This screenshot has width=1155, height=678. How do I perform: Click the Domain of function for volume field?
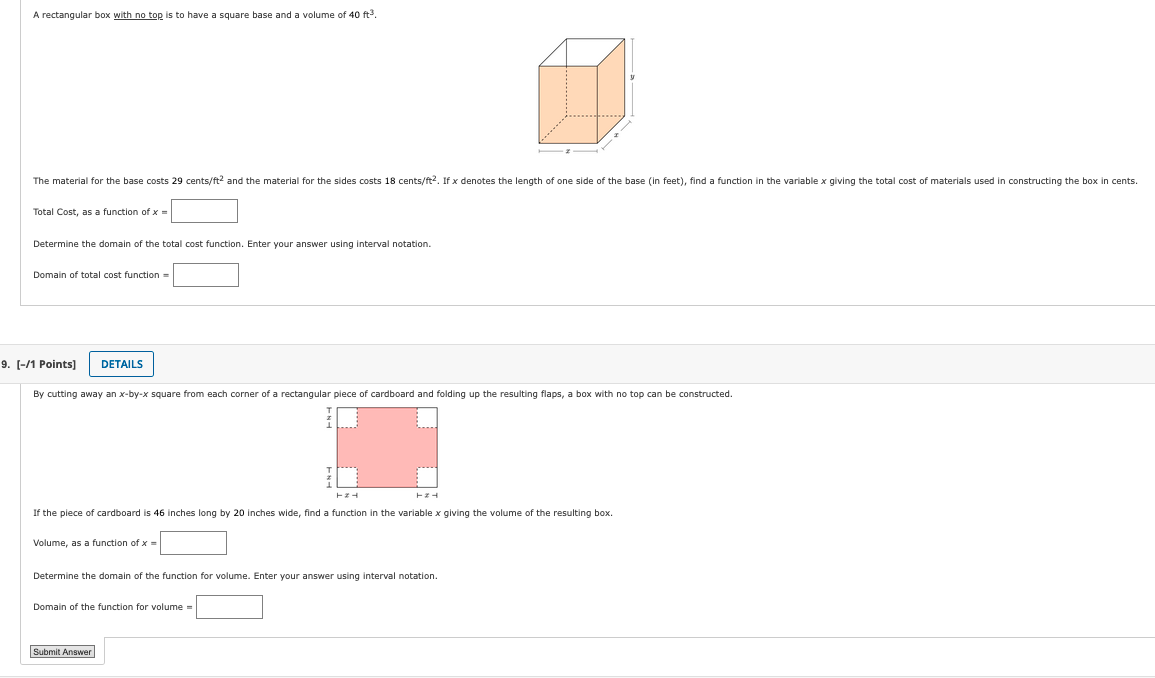[229, 607]
